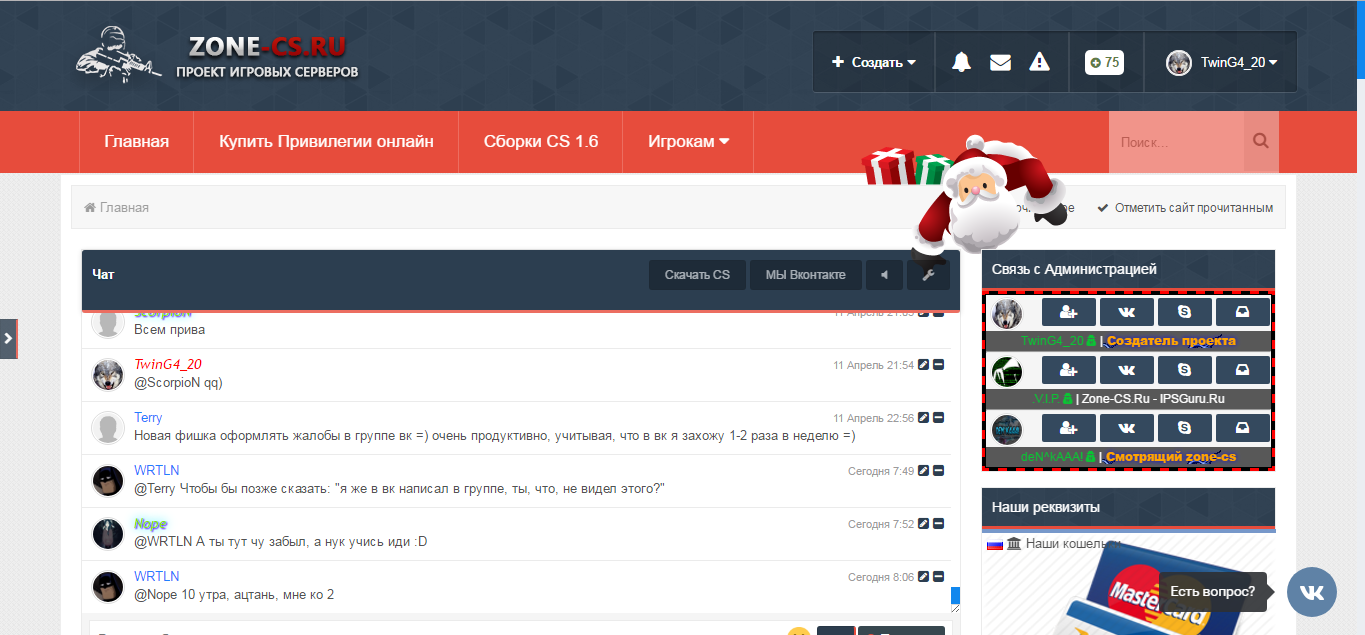Click the inbox icon for deN^kAAA!
The image size is (1365, 635).
[x=1243, y=428]
